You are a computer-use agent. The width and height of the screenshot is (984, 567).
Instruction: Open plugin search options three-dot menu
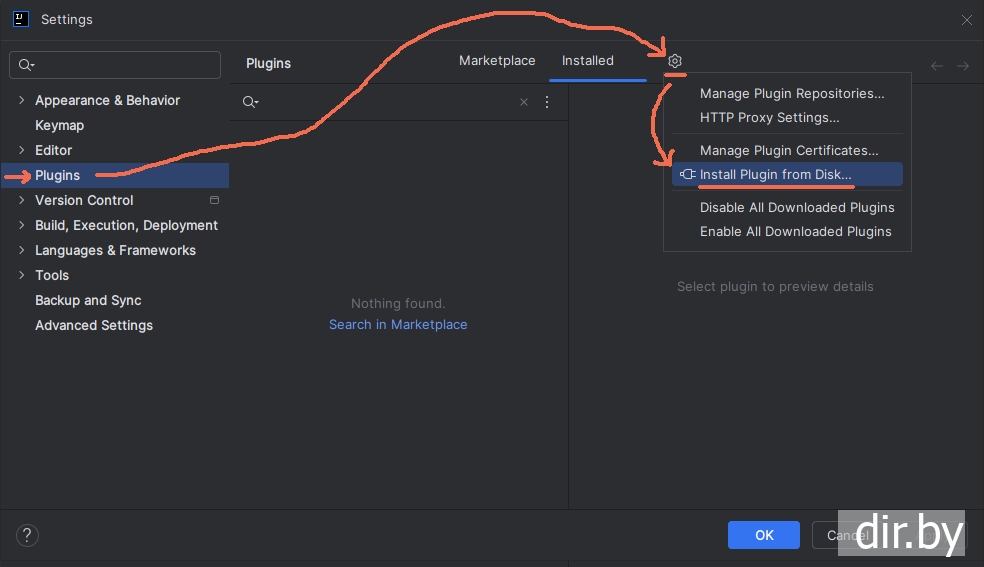click(547, 102)
